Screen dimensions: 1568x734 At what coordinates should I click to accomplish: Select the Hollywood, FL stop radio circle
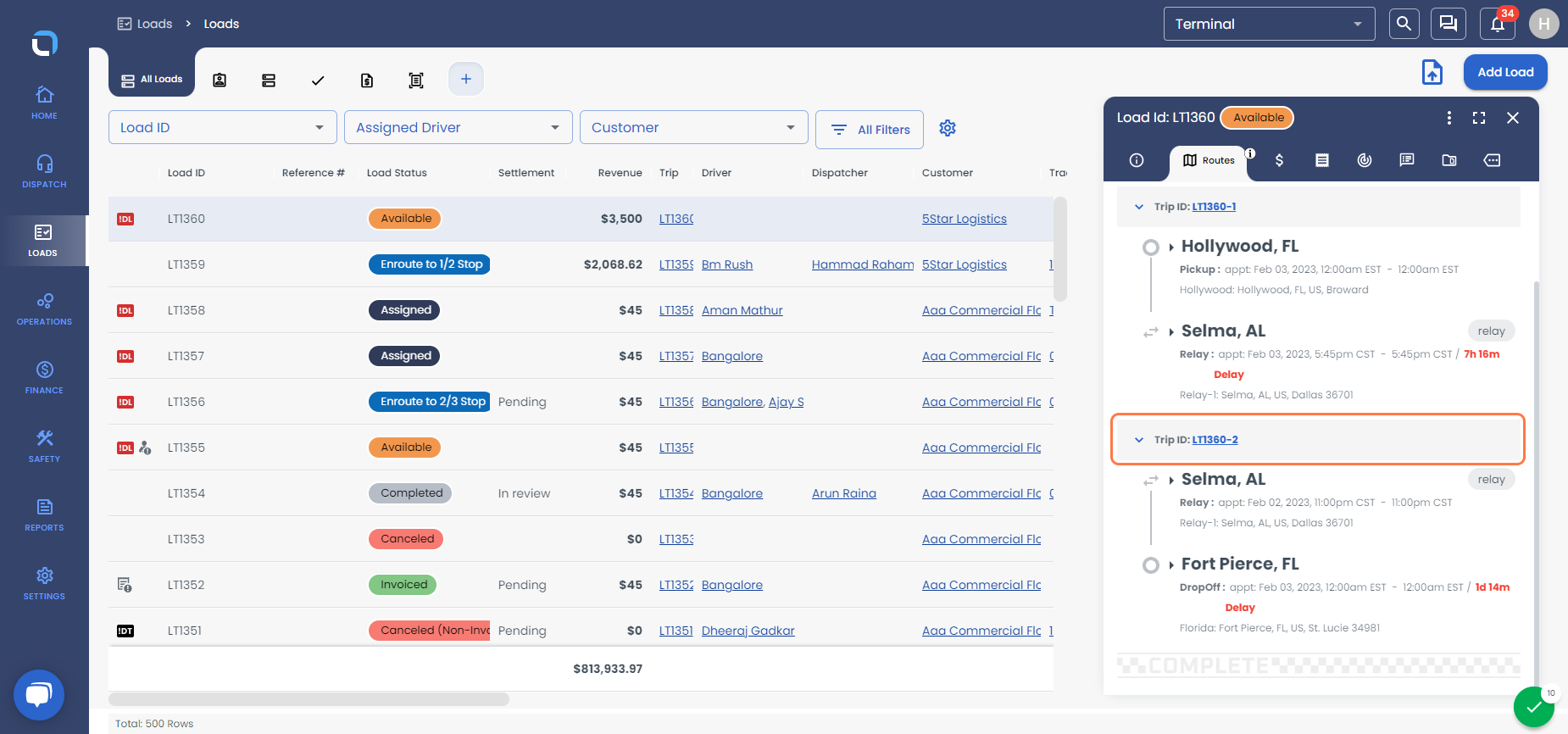click(x=1150, y=247)
